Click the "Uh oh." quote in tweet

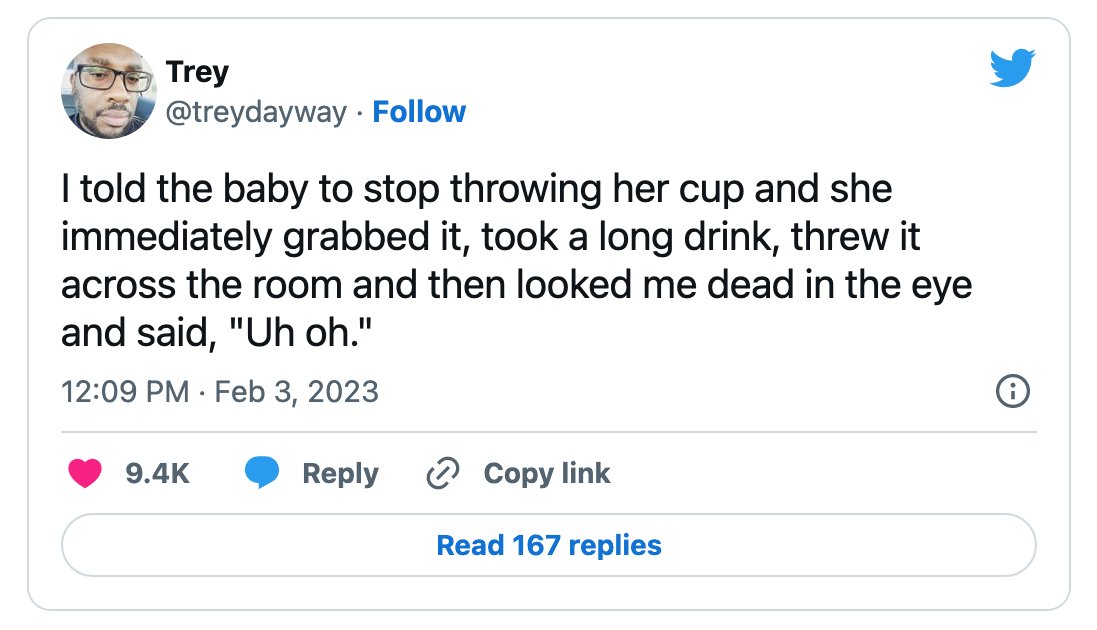coord(299,332)
